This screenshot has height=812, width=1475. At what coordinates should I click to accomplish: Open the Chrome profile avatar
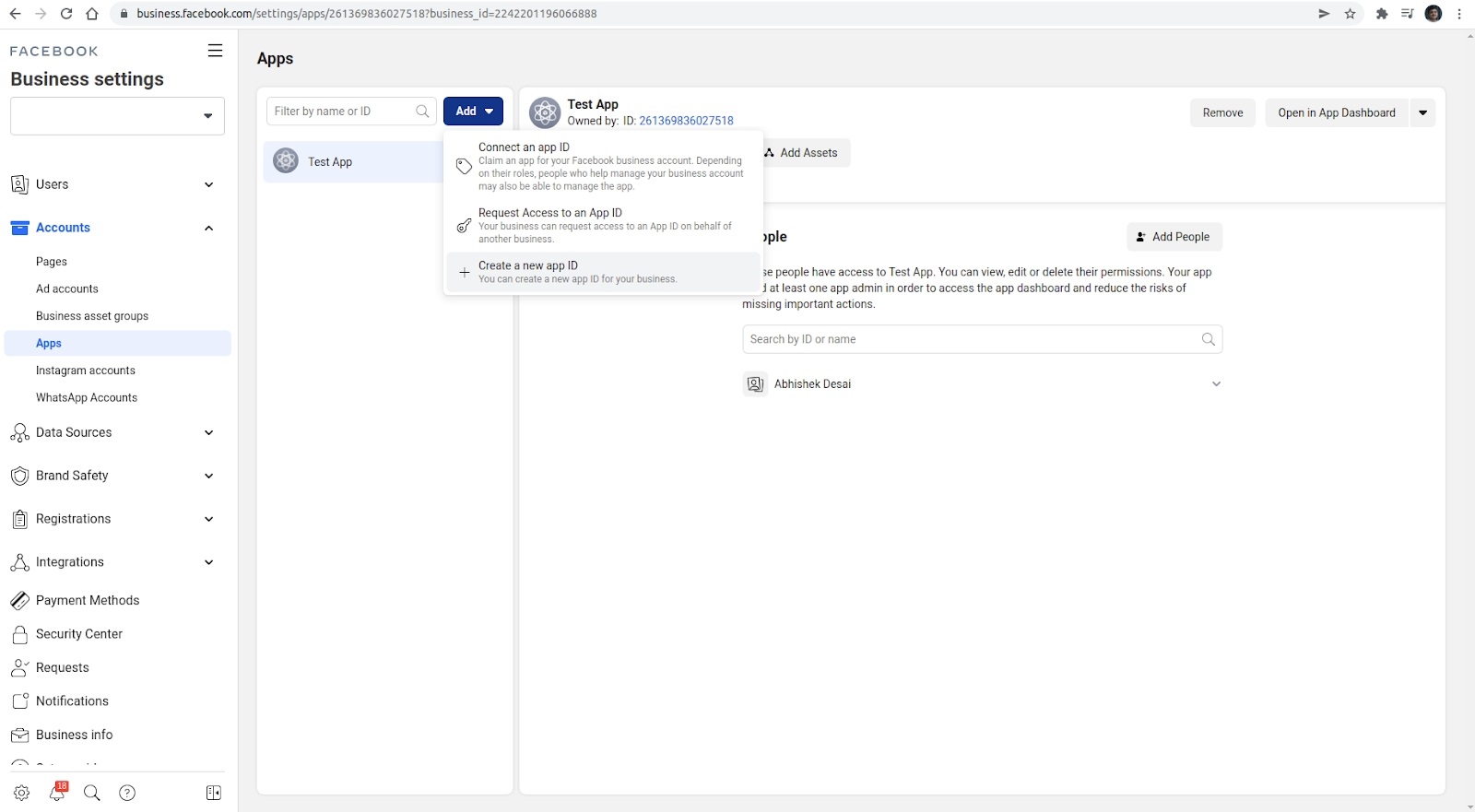tap(1434, 14)
